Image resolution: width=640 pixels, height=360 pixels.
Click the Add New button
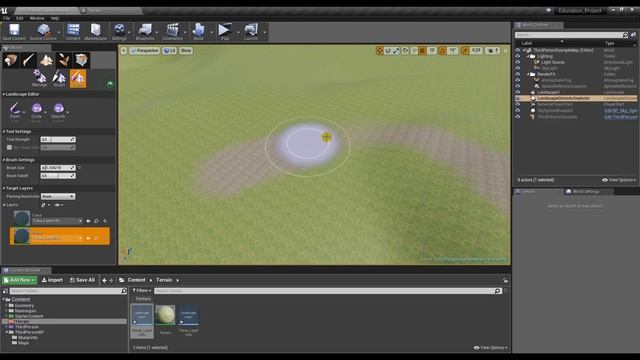click(20, 280)
